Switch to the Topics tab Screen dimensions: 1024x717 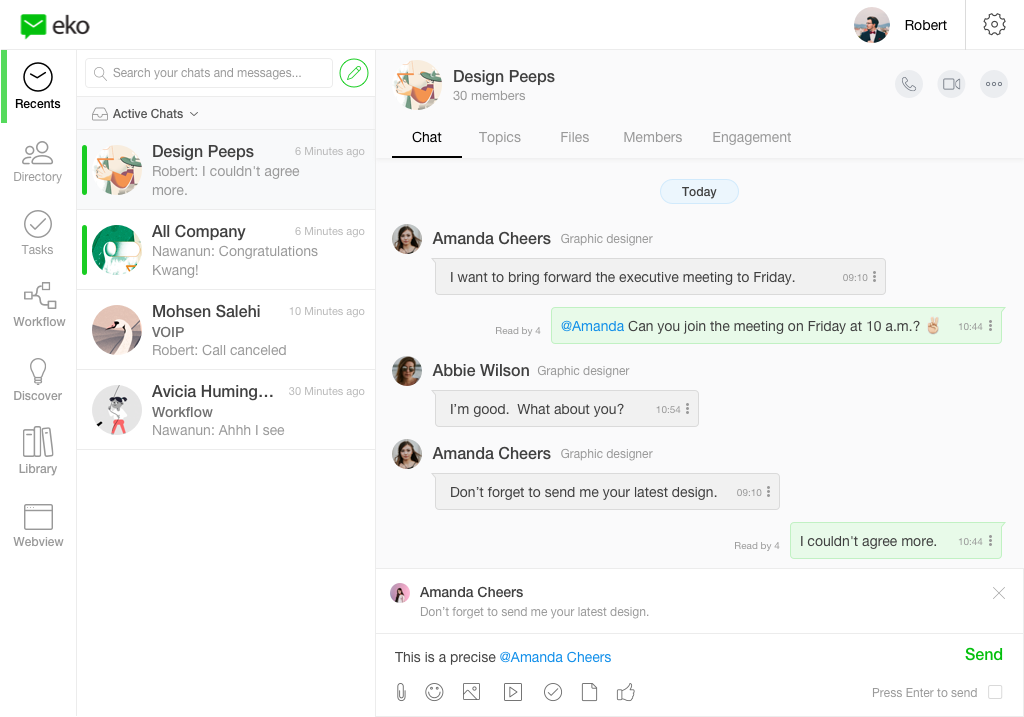tap(499, 137)
